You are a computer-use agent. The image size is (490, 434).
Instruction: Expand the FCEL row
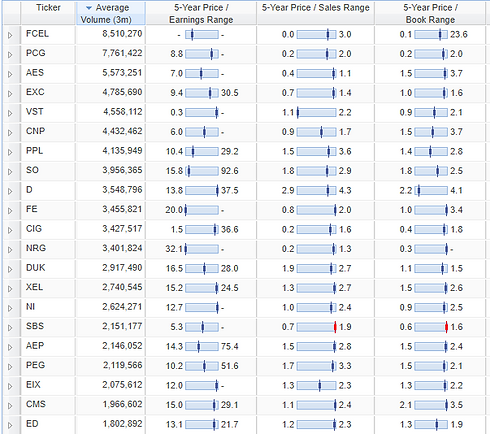click(10, 35)
